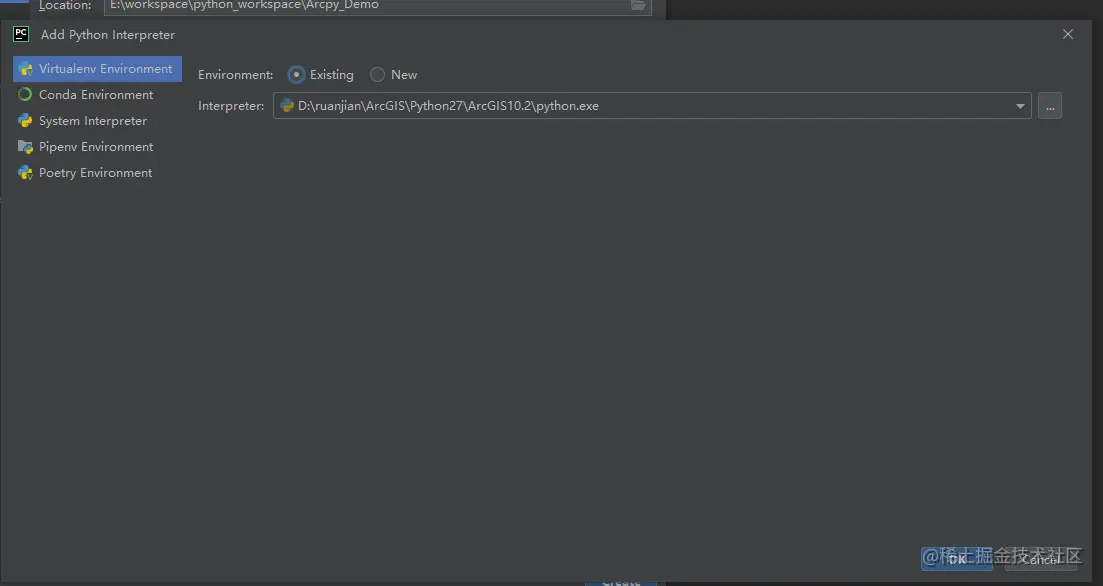The height and width of the screenshot is (586, 1103).
Task: Click the PyCharm logo in dialog title
Action: (x=21, y=34)
